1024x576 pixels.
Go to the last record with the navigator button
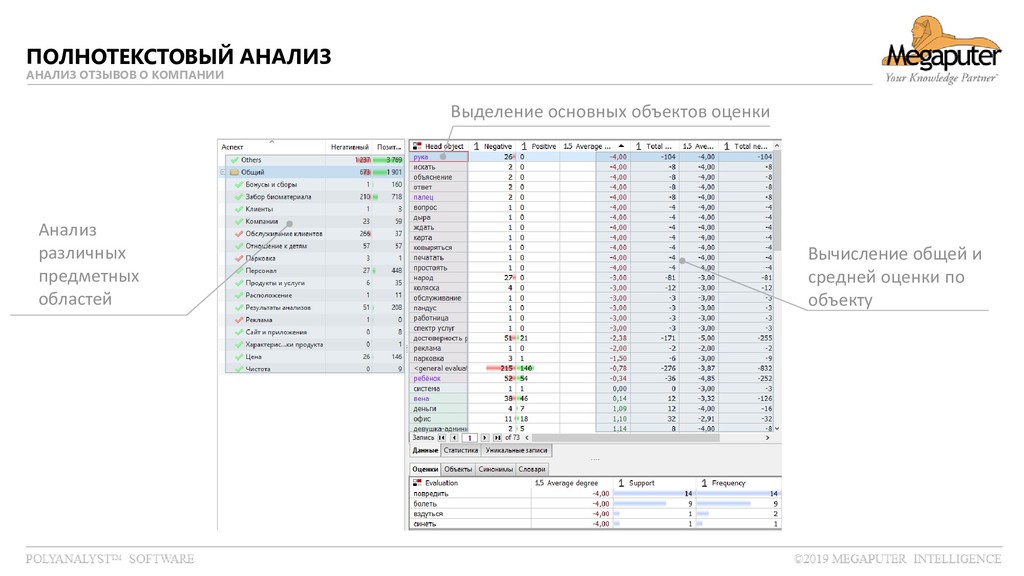(x=497, y=438)
